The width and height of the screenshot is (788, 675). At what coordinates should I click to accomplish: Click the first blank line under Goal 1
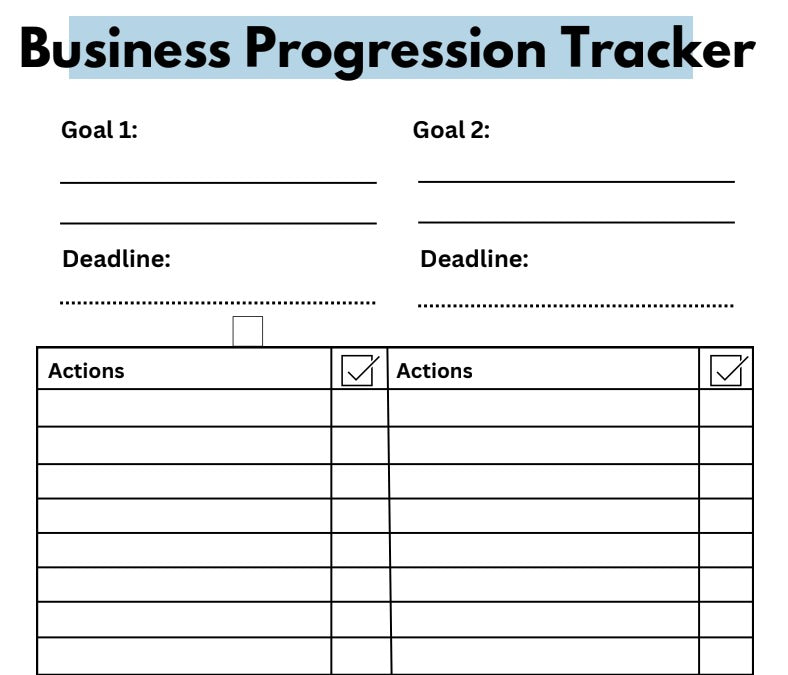[x=218, y=182]
